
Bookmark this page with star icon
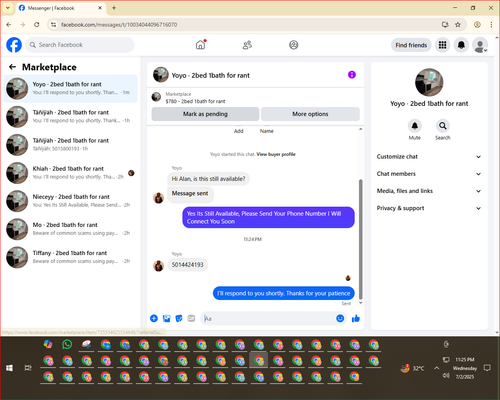458,24
